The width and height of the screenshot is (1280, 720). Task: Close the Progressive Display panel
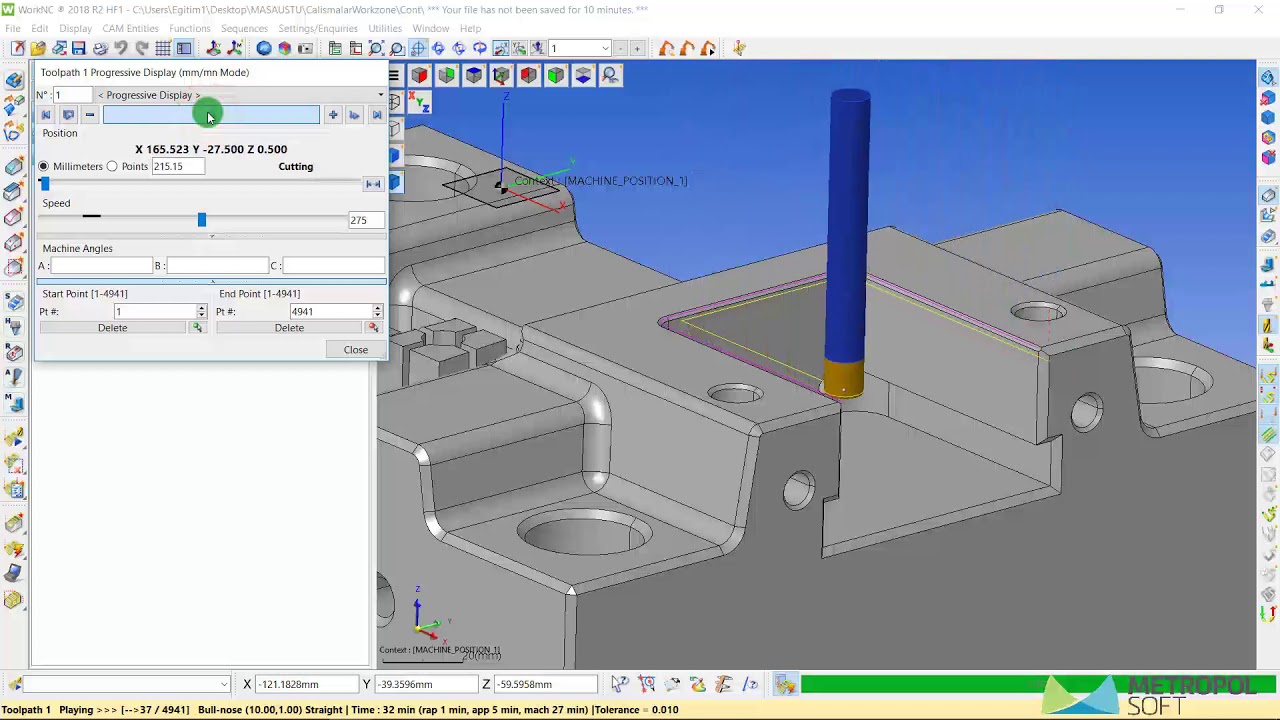pos(356,350)
